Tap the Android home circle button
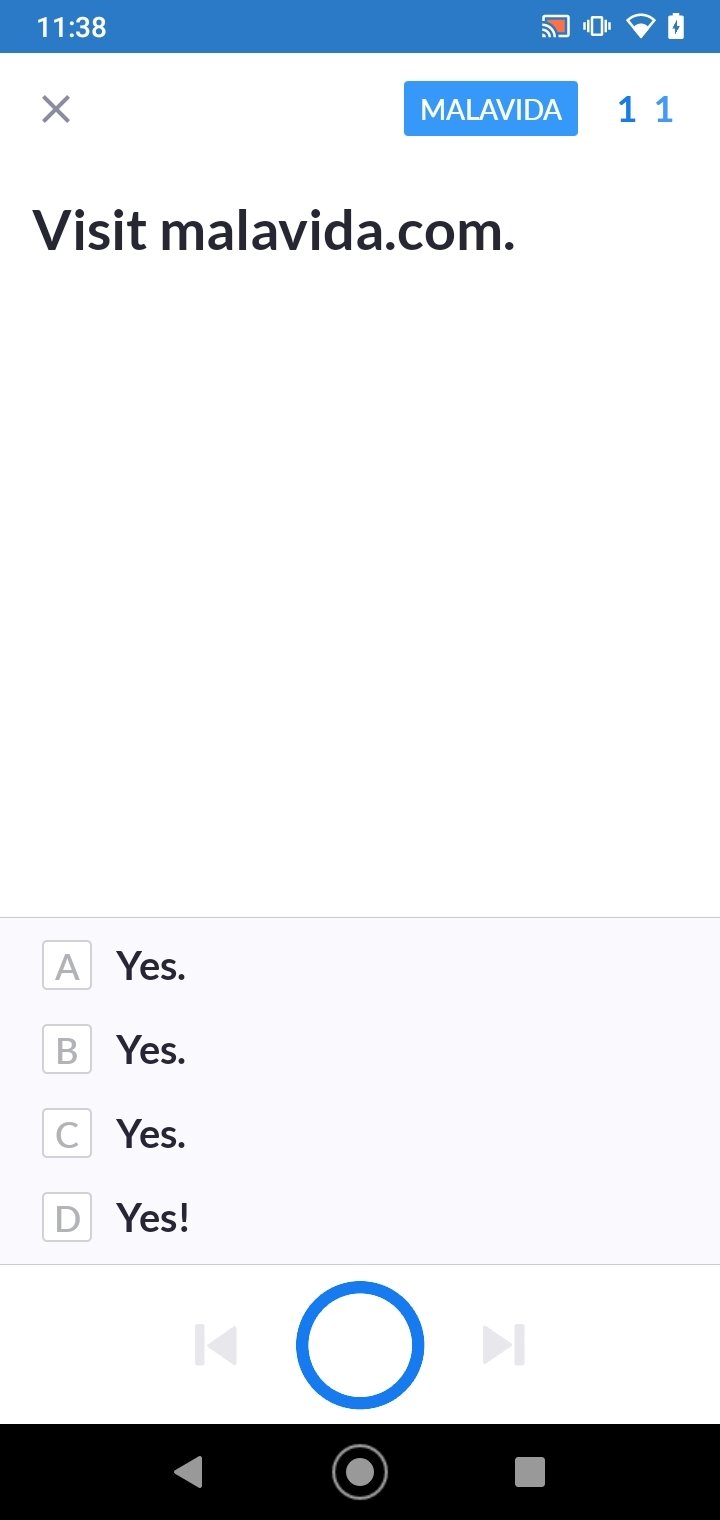 pyautogui.click(x=360, y=1471)
